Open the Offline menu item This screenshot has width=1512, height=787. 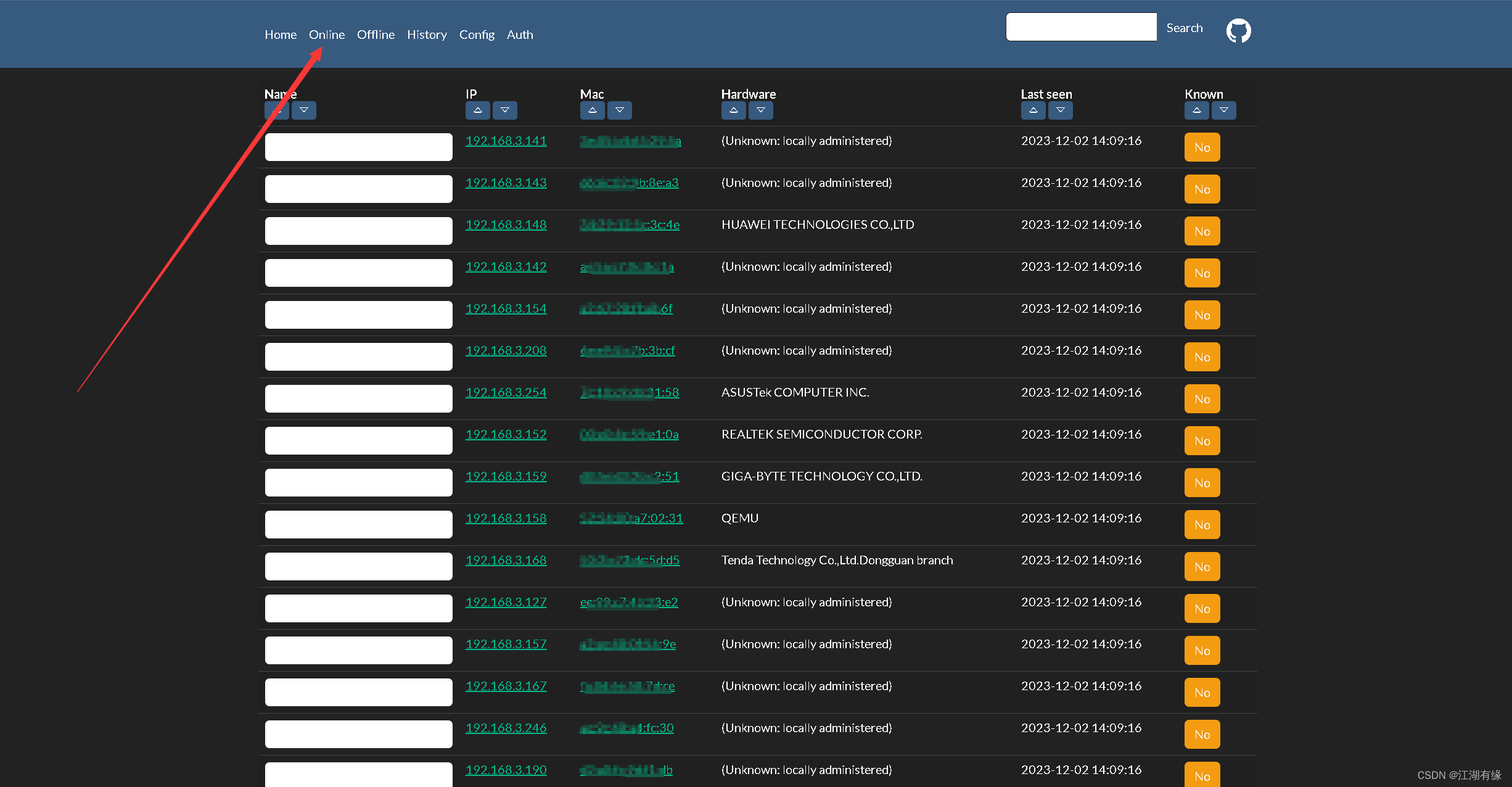coord(376,35)
